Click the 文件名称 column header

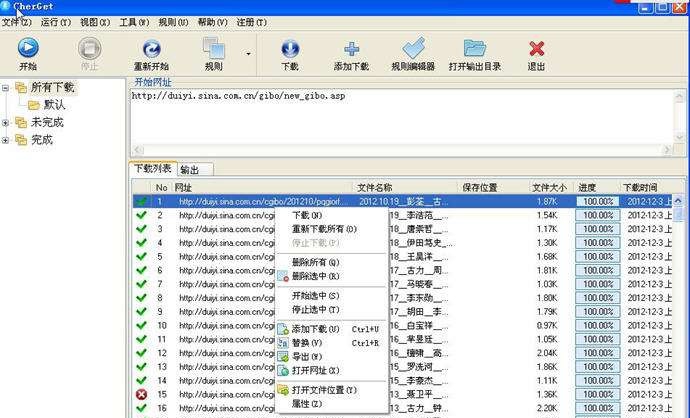pos(405,187)
